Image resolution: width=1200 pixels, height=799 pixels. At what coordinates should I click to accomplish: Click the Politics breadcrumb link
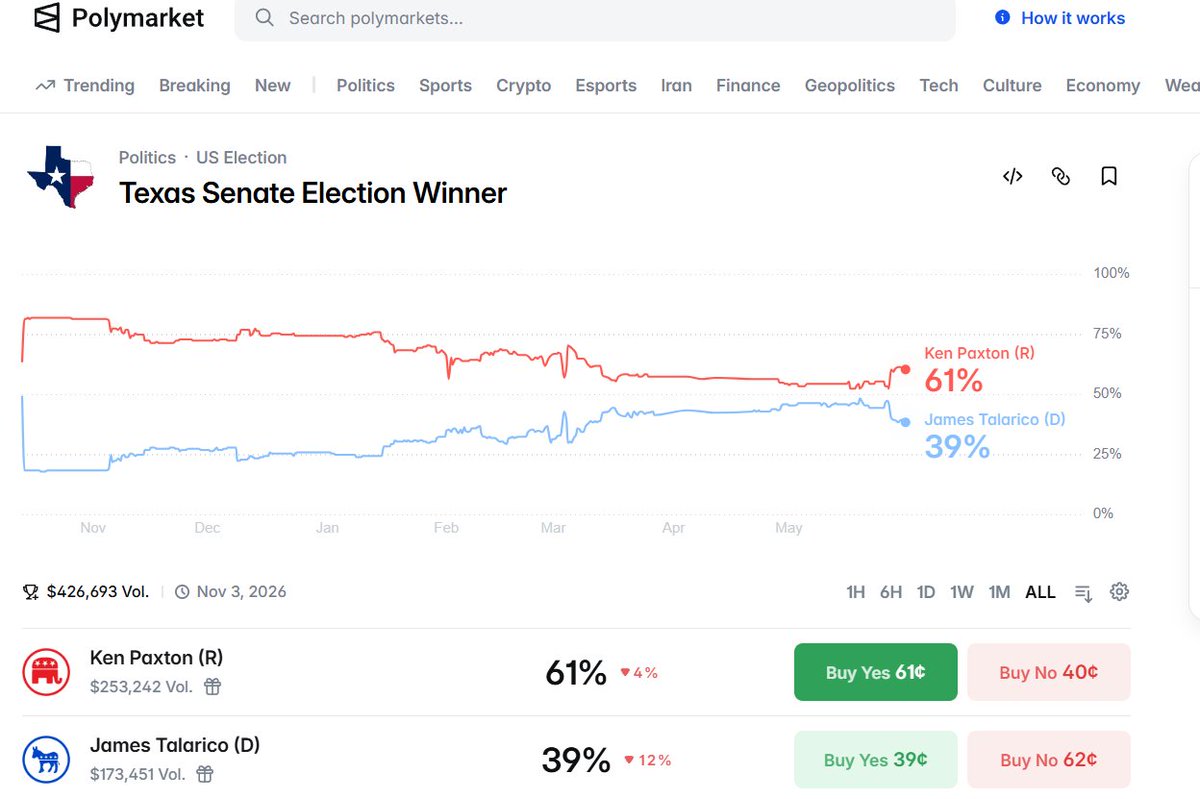coord(147,157)
